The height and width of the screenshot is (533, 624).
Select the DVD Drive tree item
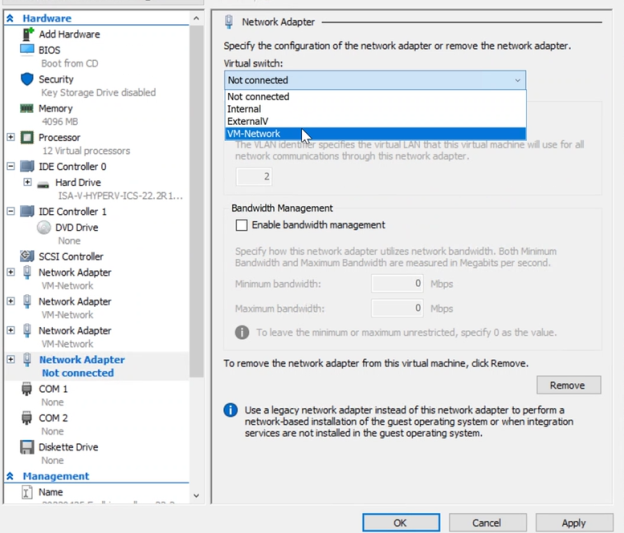pyautogui.click(x=77, y=227)
